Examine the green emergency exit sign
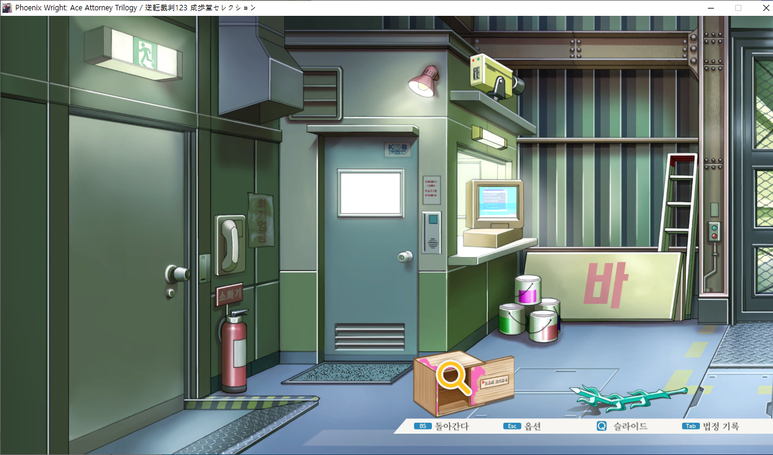 tap(133, 53)
